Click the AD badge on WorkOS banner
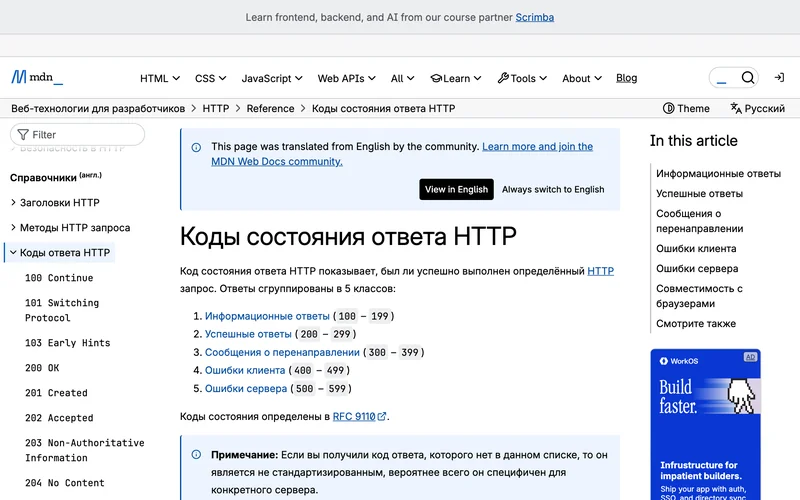Viewport: 800px width, 500px height. tap(750, 357)
